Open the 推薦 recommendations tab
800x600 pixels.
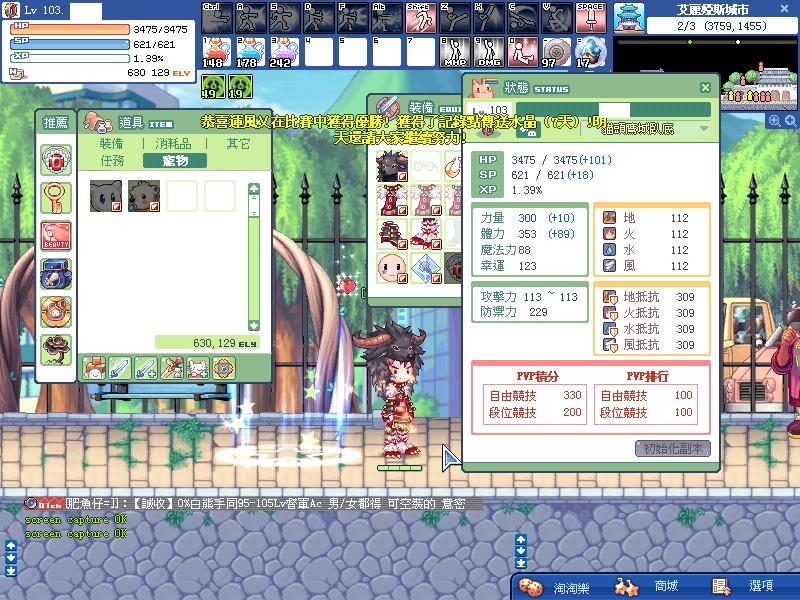56,122
